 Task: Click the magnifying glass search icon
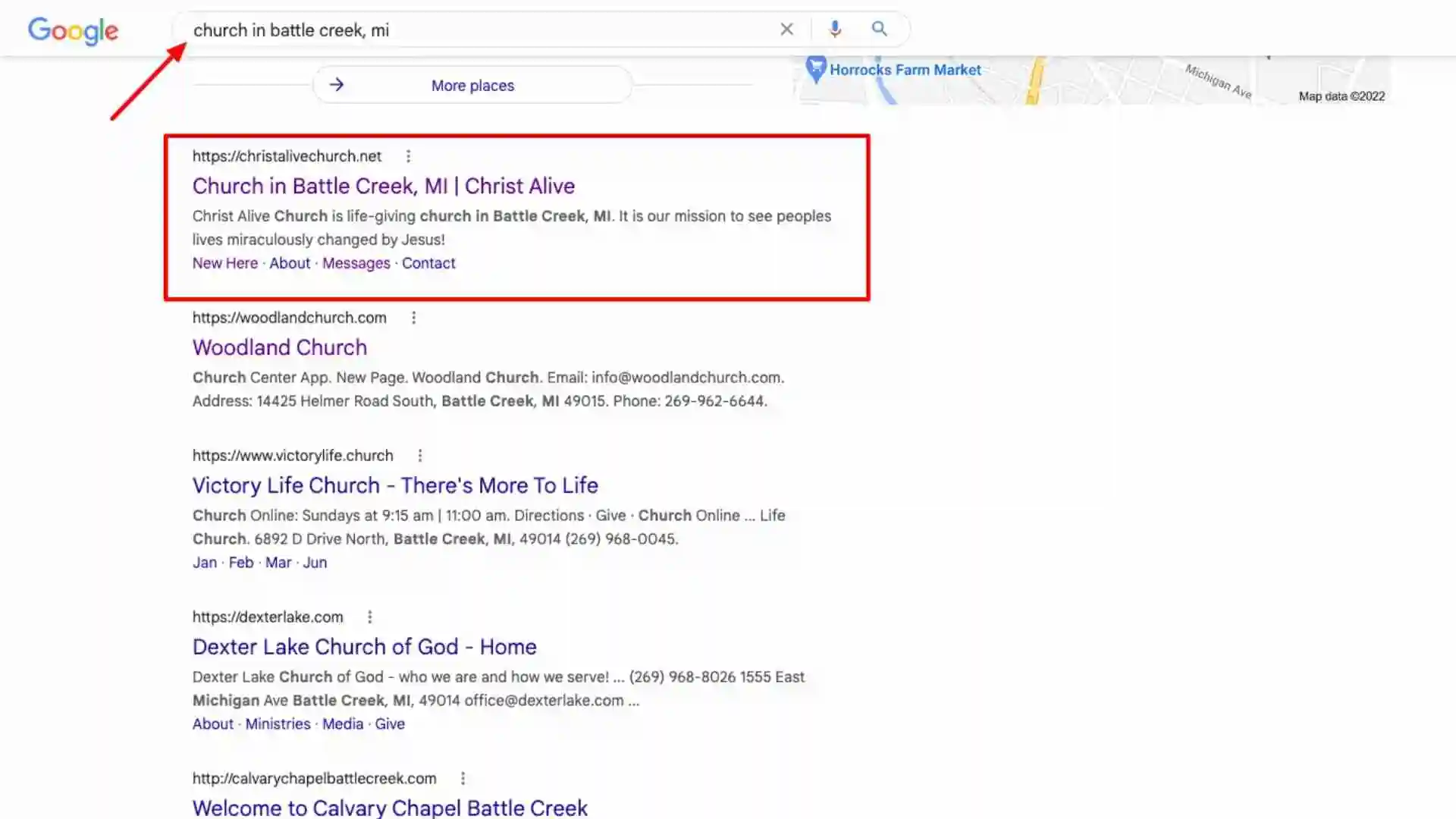[879, 29]
